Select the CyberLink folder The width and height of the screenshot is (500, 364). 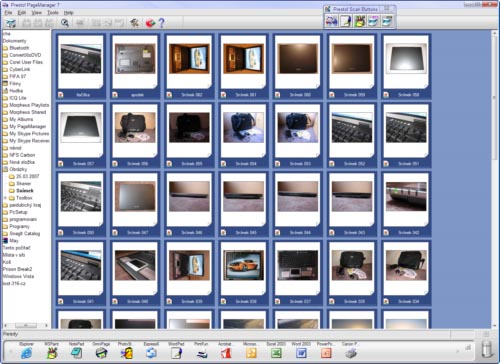[20, 69]
